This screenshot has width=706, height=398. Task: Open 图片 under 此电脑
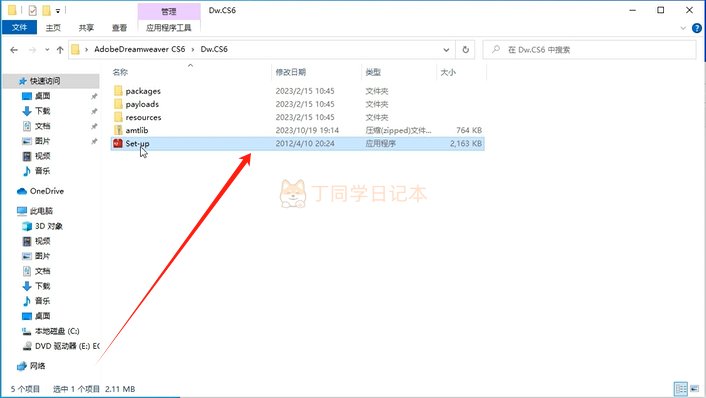[x=42, y=256]
